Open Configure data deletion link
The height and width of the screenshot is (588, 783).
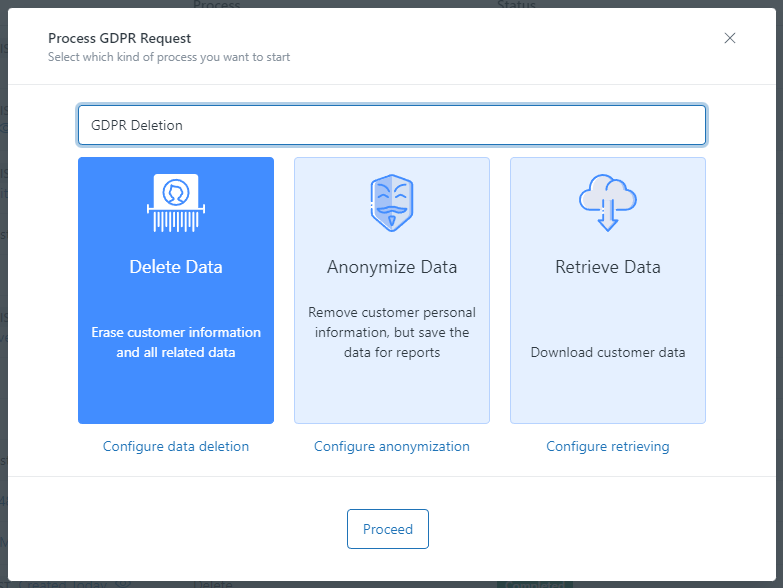tap(176, 446)
